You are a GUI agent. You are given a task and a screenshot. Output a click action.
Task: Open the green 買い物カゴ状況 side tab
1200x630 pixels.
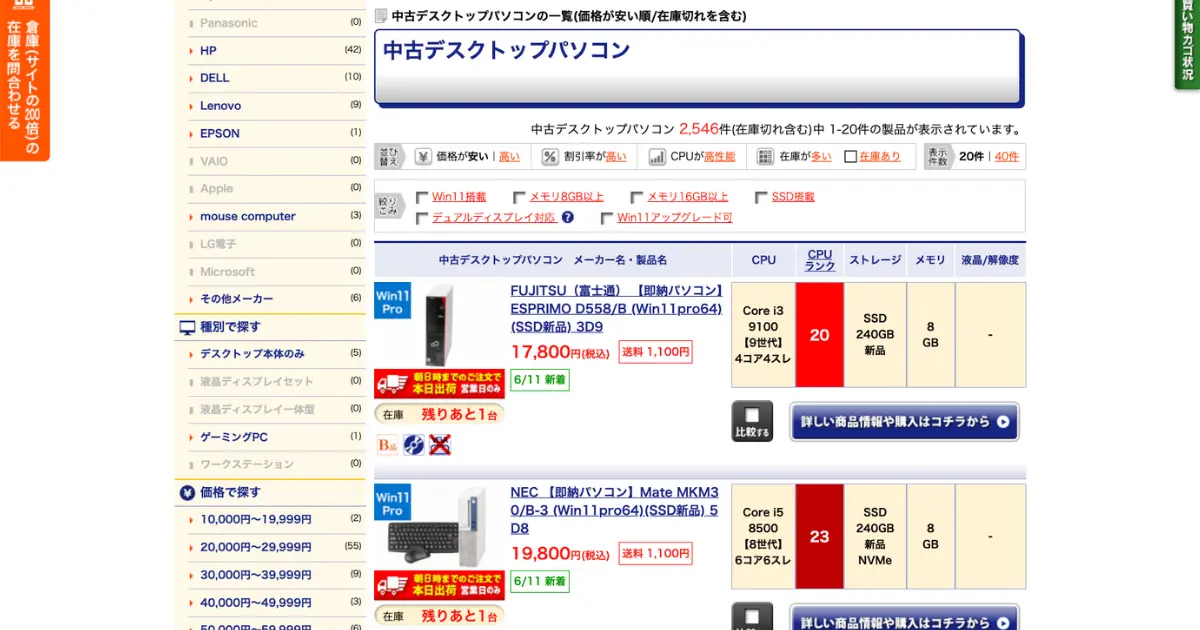(1187, 45)
